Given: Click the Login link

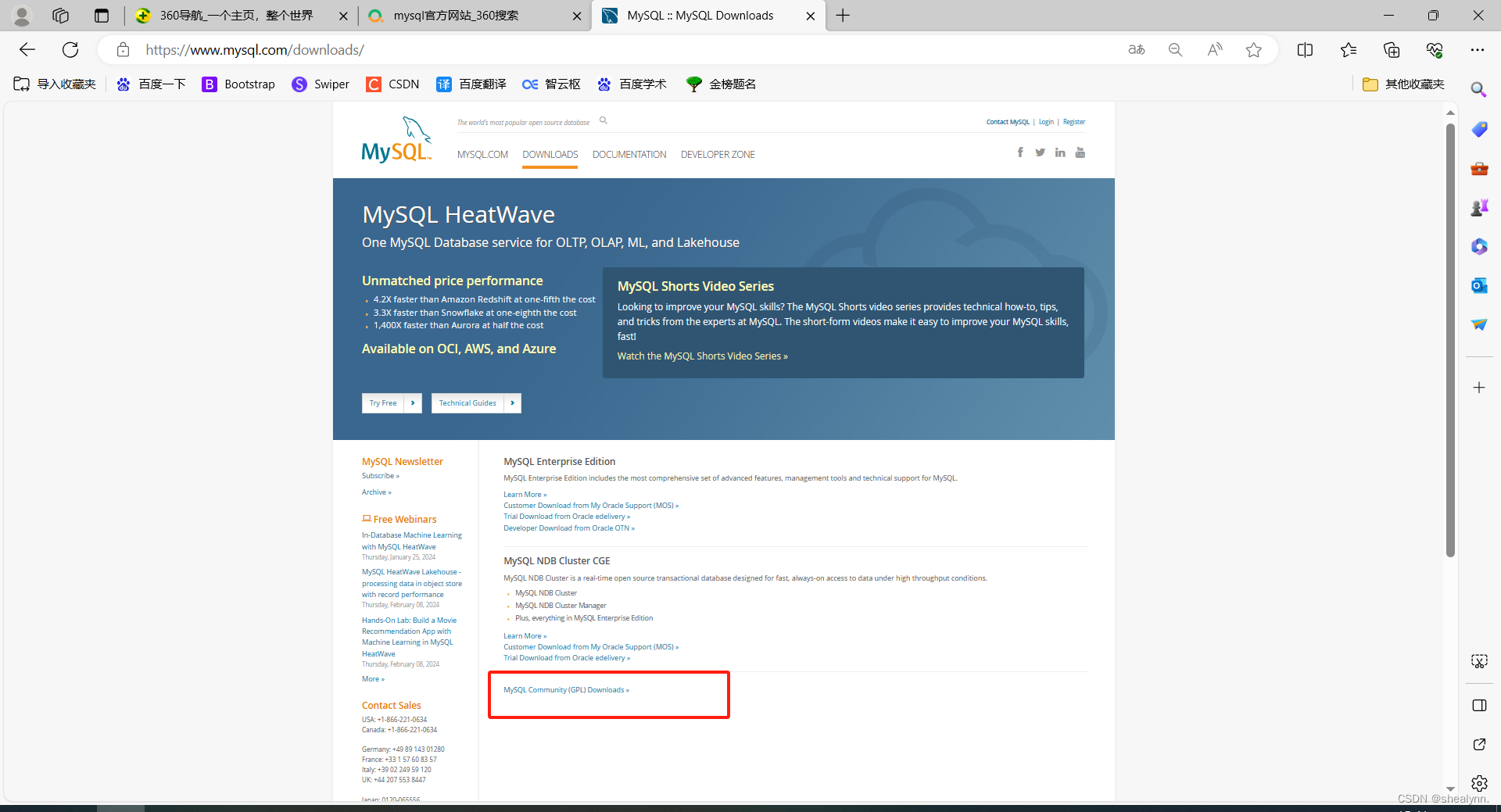Looking at the screenshot, I should pyautogui.click(x=1046, y=122).
